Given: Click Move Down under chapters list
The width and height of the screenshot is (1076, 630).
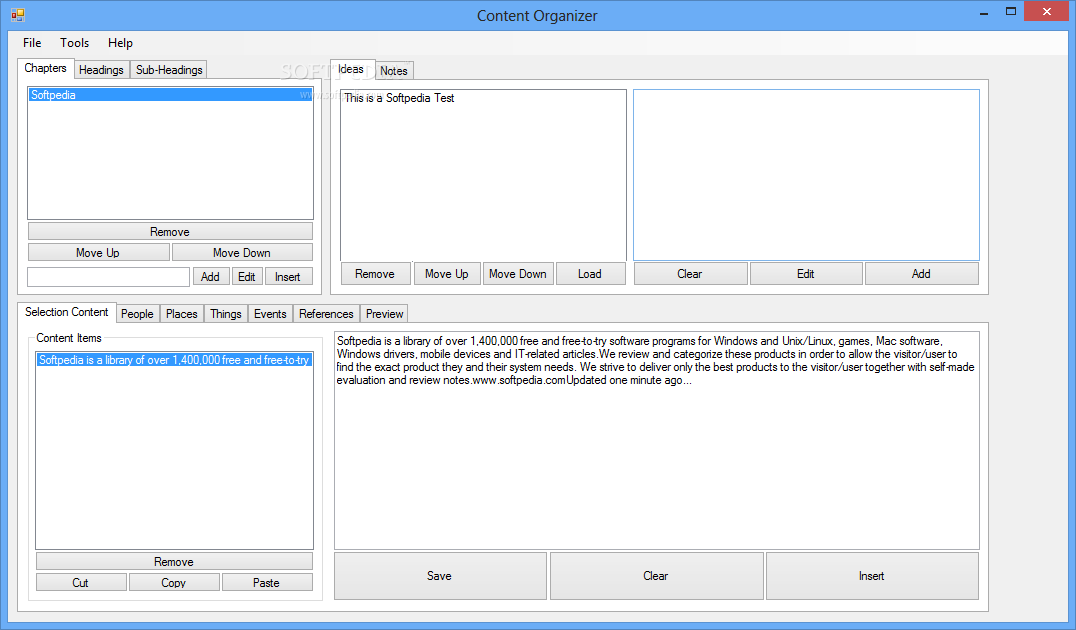Looking at the screenshot, I should [x=242, y=253].
